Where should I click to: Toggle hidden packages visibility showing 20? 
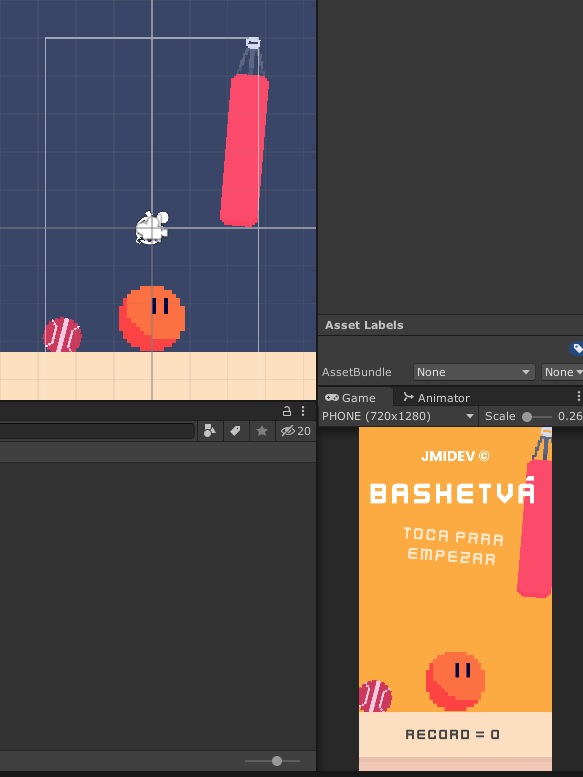[296, 431]
